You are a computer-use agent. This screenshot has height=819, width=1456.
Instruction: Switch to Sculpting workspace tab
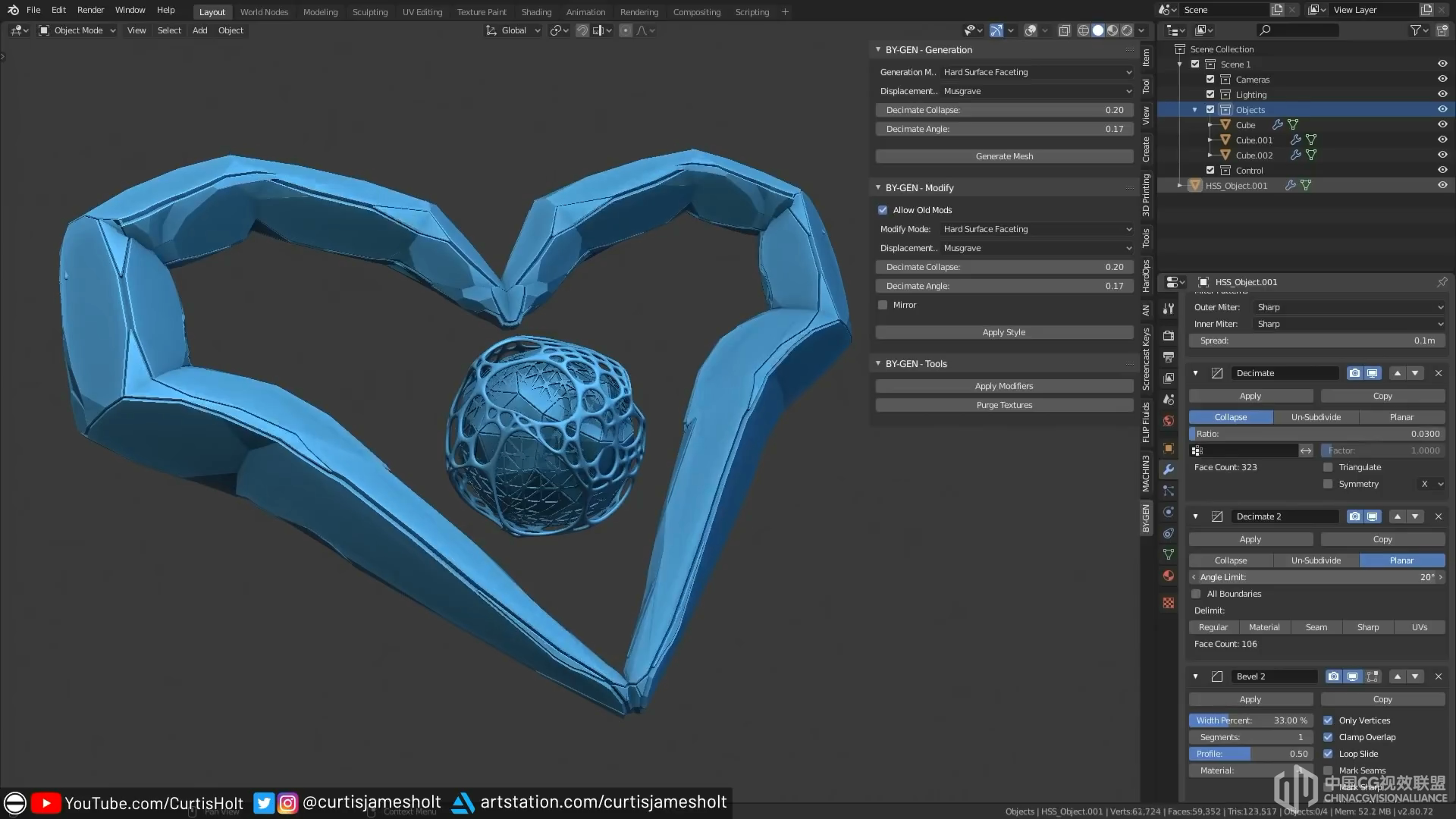coord(369,12)
